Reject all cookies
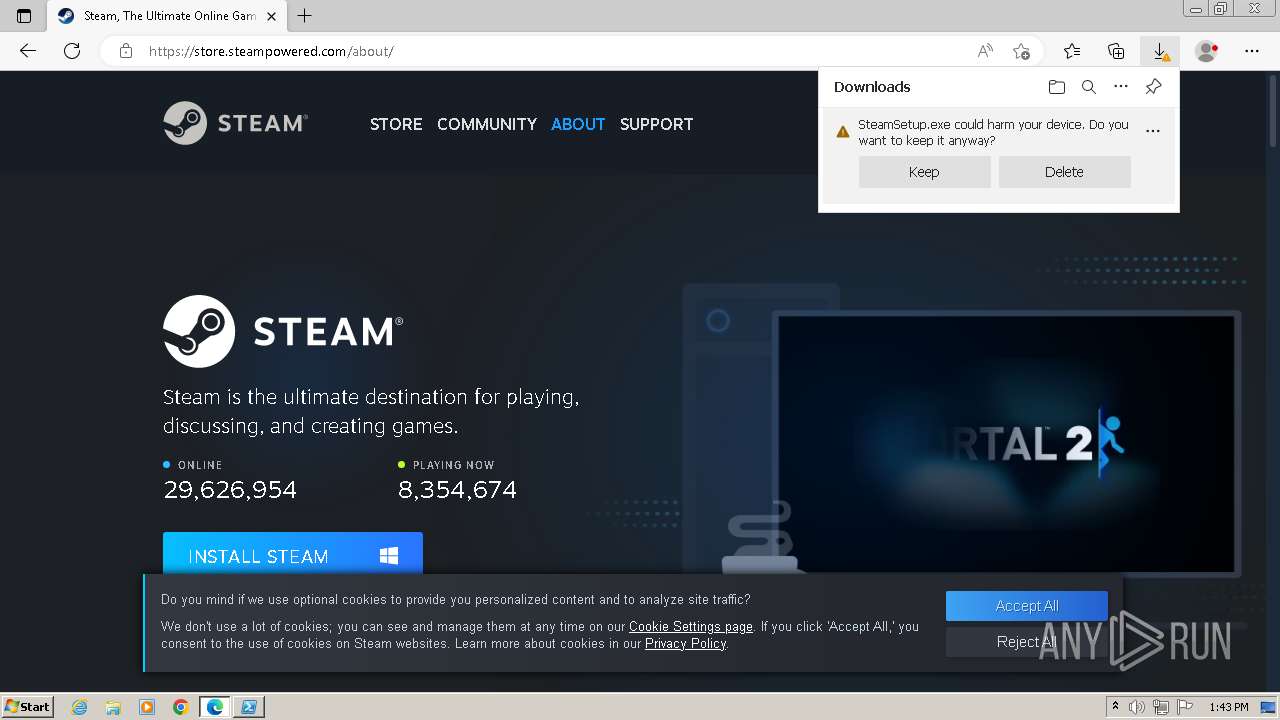Viewport: 1280px width, 720px height. pyautogui.click(x=1027, y=642)
